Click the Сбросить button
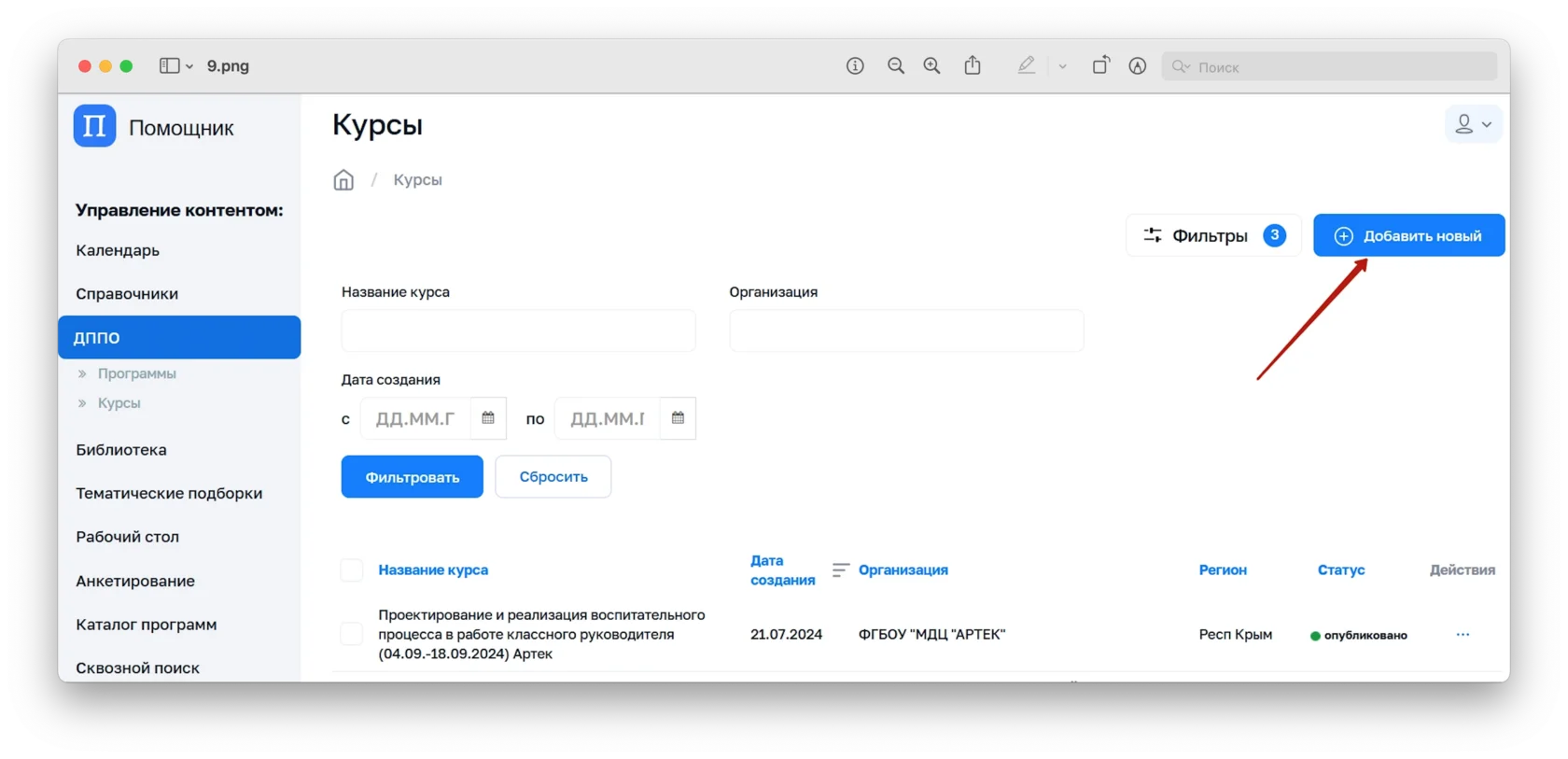The height and width of the screenshot is (759, 1568). 553,477
